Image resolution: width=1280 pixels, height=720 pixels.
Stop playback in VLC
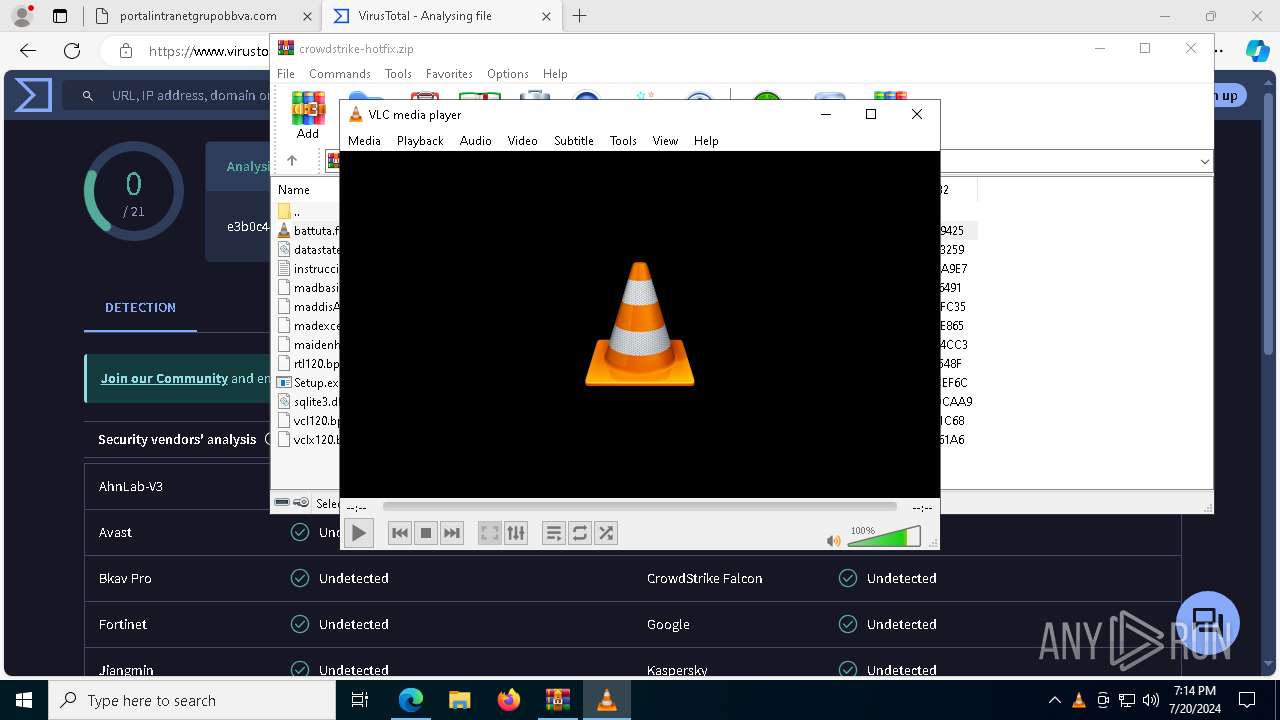(x=426, y=533)
